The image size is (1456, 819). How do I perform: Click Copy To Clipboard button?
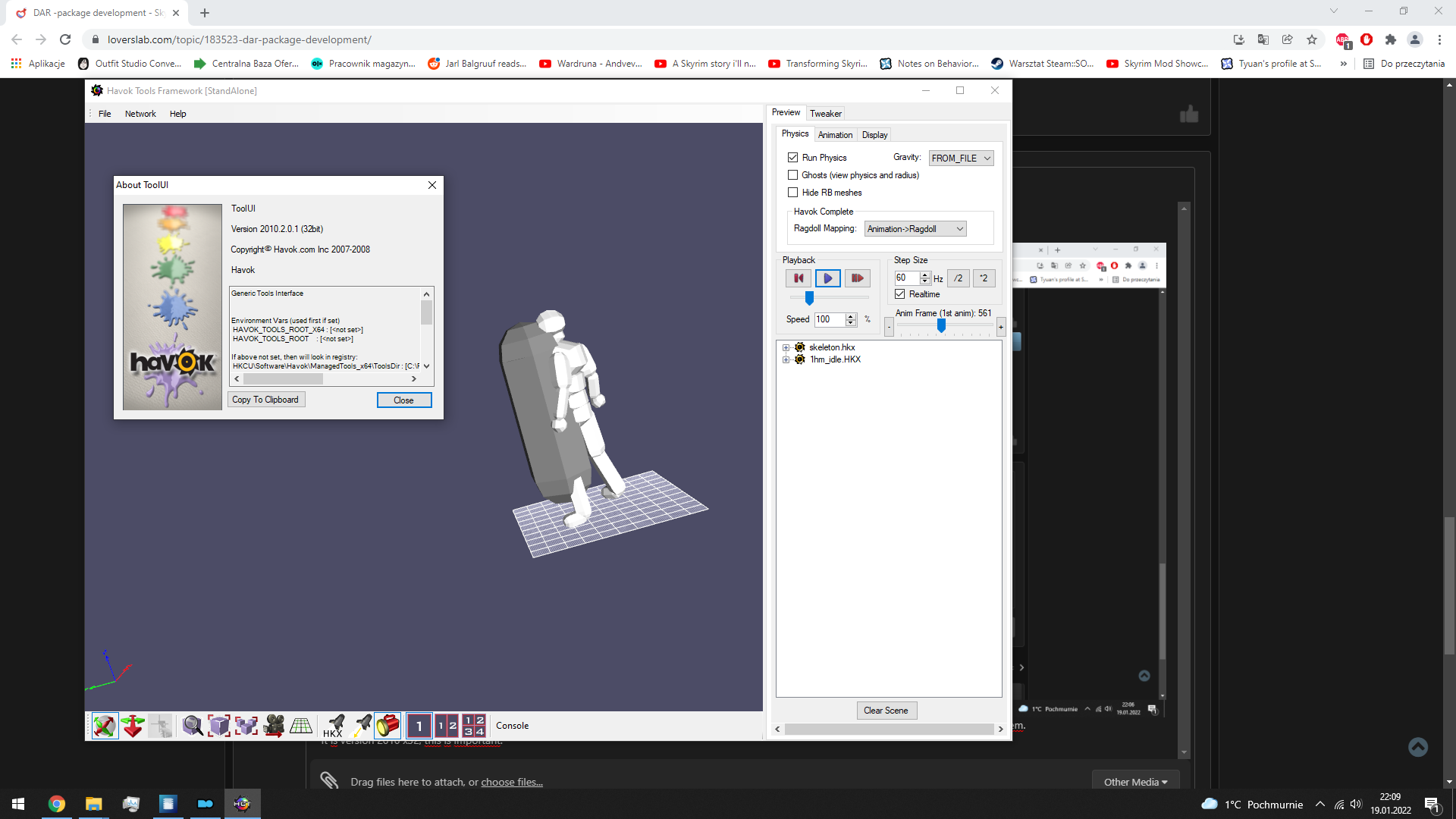(265, 400)
